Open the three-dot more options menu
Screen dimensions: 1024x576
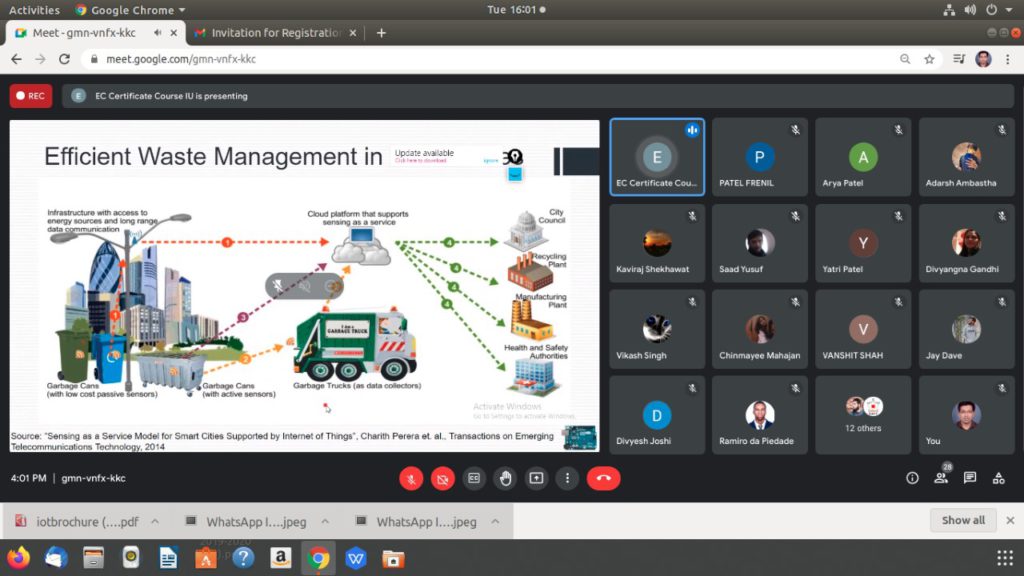click(567, 478)
